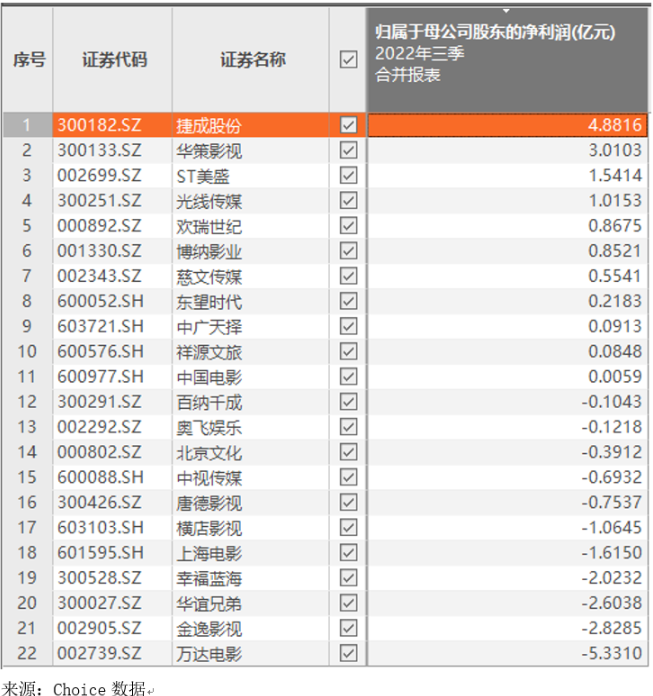Toggle checkbox in the 唐德影视 row

click(348, 502)
